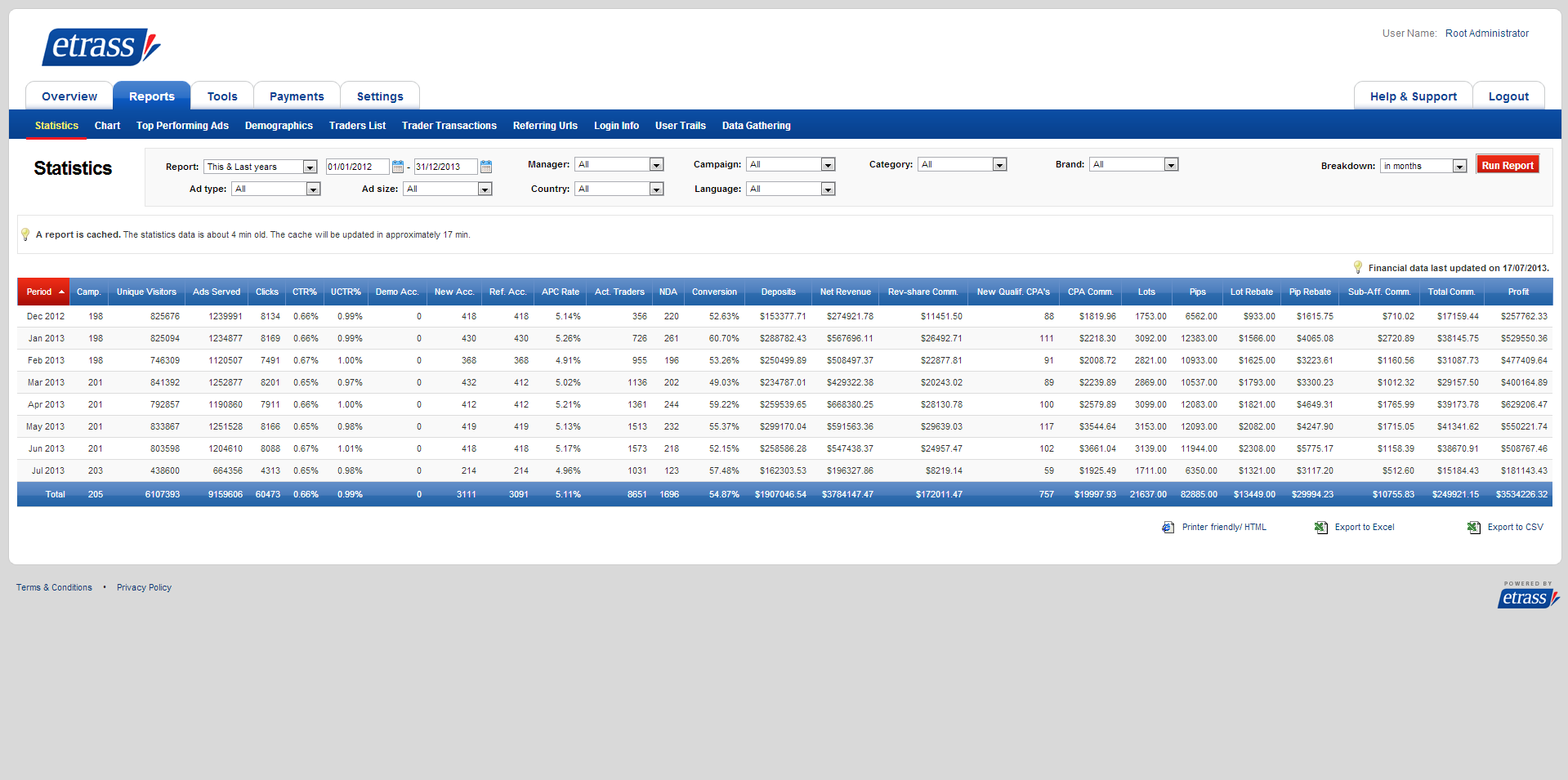
Task: Click the Period column sort arrow
Action: pos(61,292)
